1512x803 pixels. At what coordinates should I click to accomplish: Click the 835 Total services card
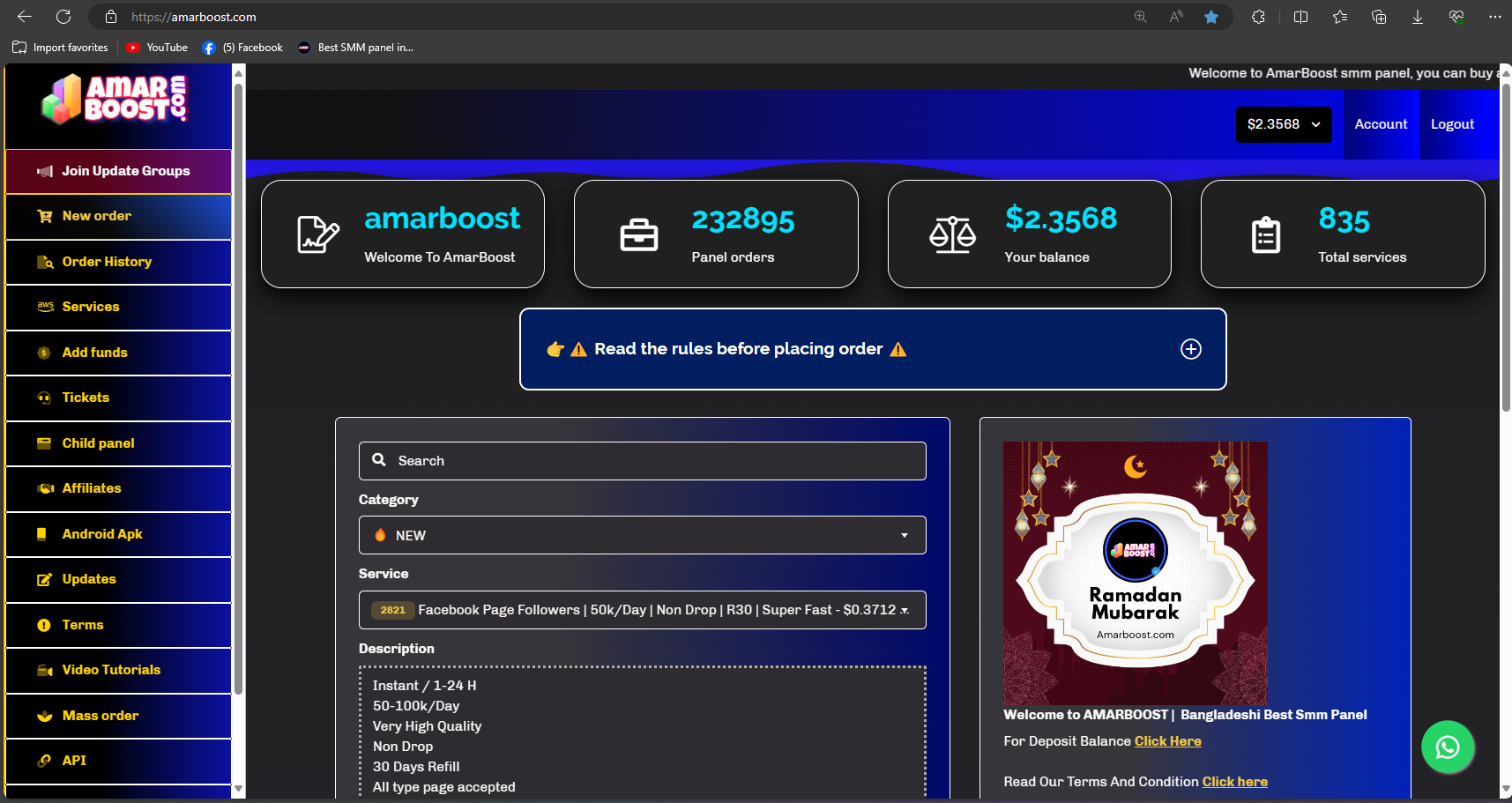coord(1343,234)
